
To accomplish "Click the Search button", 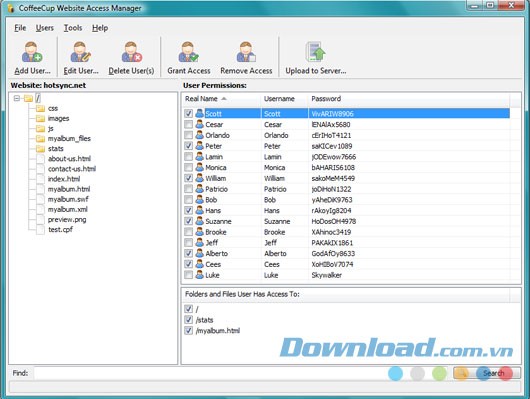I will [486, 373].
